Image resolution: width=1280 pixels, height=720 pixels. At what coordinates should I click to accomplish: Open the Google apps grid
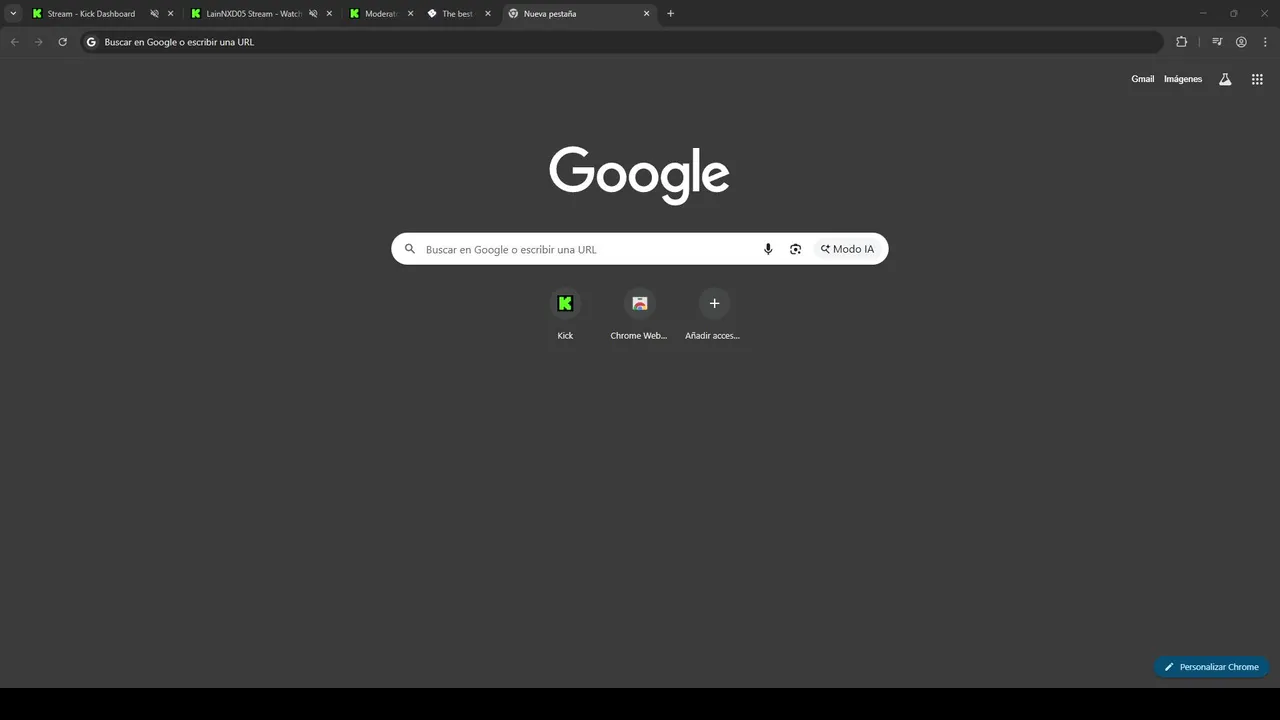point(1257,79)
